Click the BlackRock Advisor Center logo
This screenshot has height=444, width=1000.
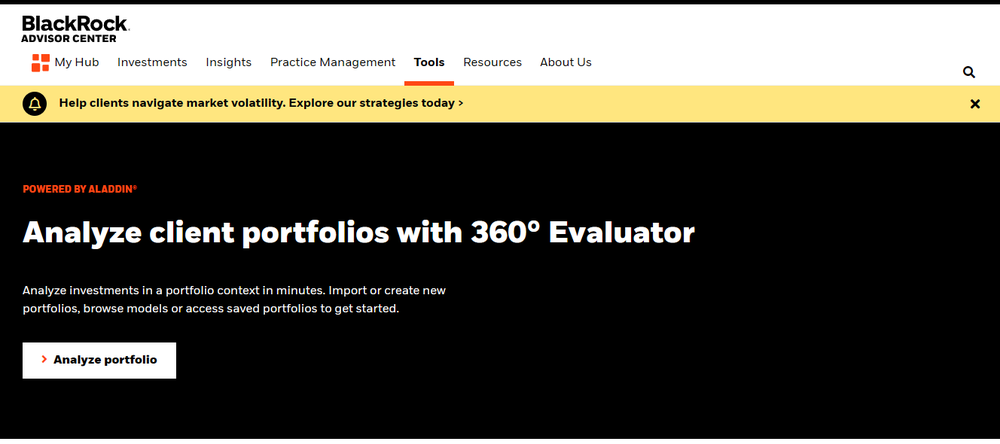[75, 29]
